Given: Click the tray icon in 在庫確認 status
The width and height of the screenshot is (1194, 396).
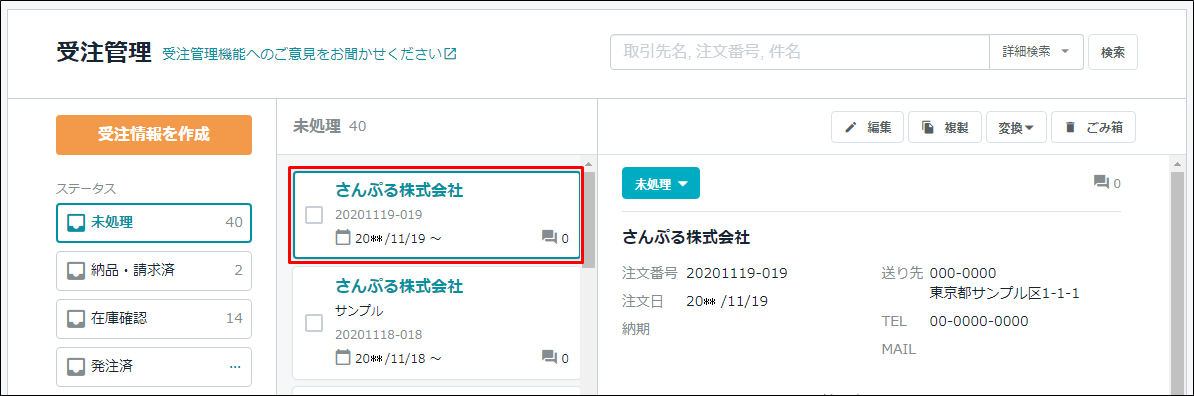Looking at the screenshot, I should 76,318.
